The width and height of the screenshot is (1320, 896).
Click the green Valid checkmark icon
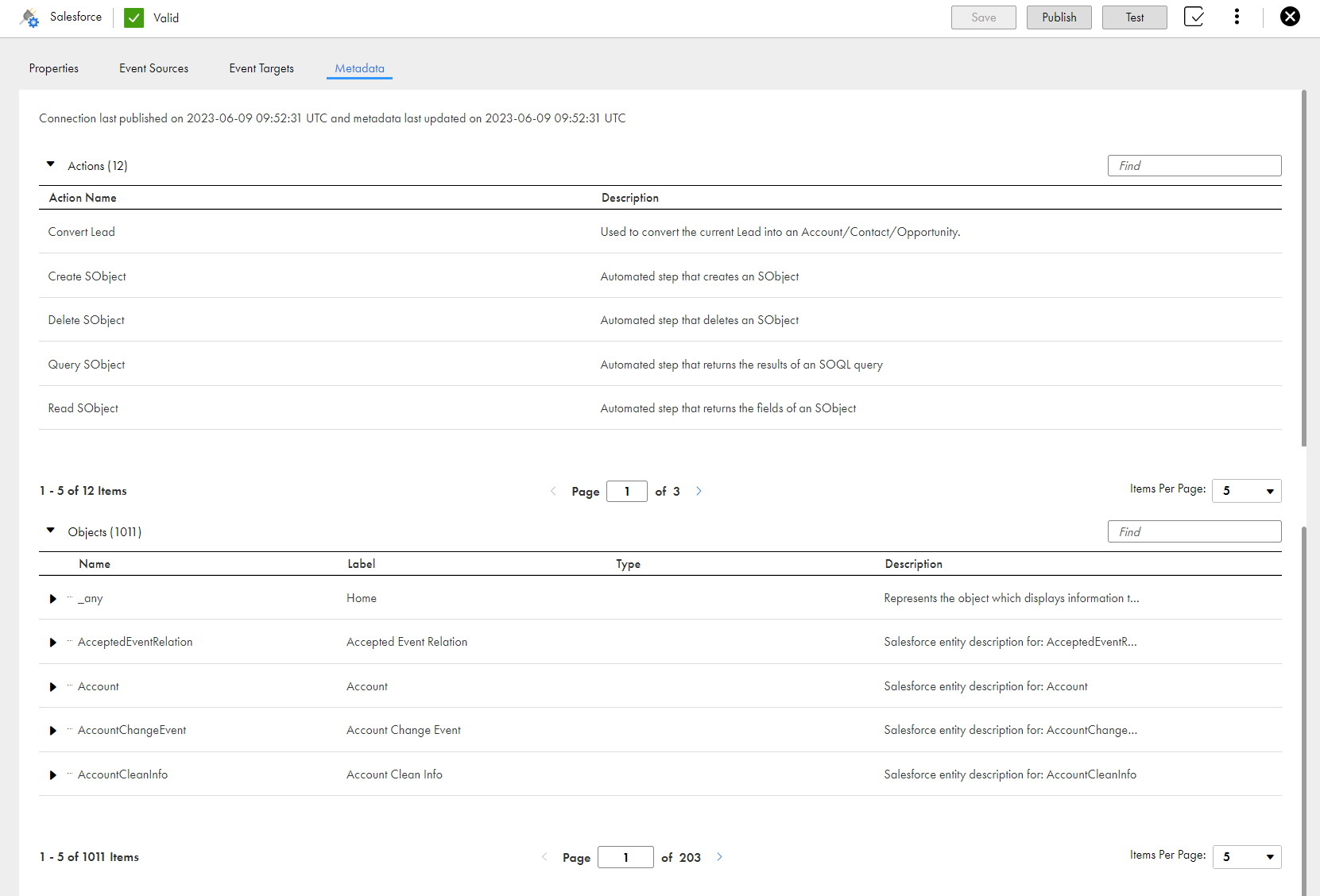[134, 17]
